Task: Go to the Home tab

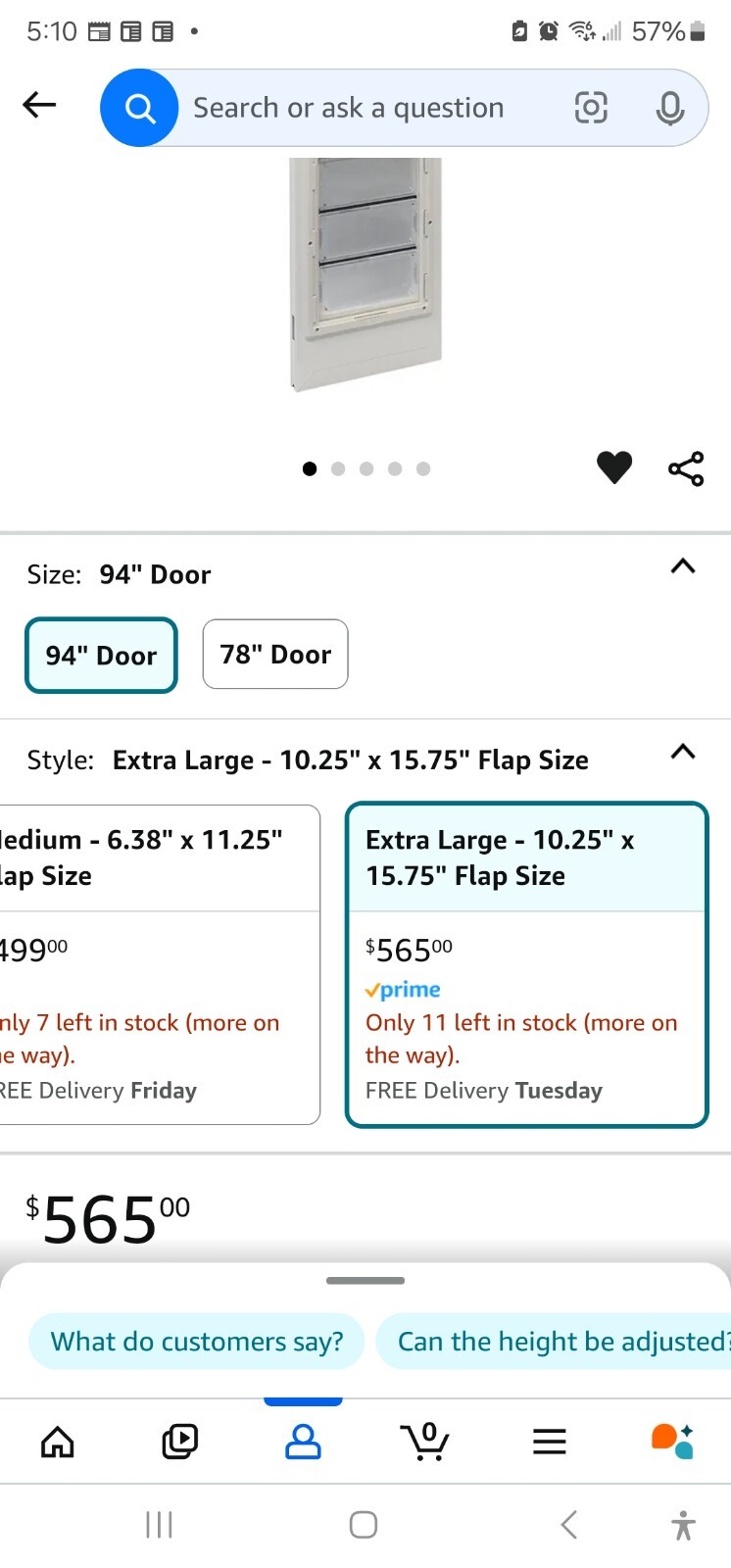Action: click(58, 1442)
